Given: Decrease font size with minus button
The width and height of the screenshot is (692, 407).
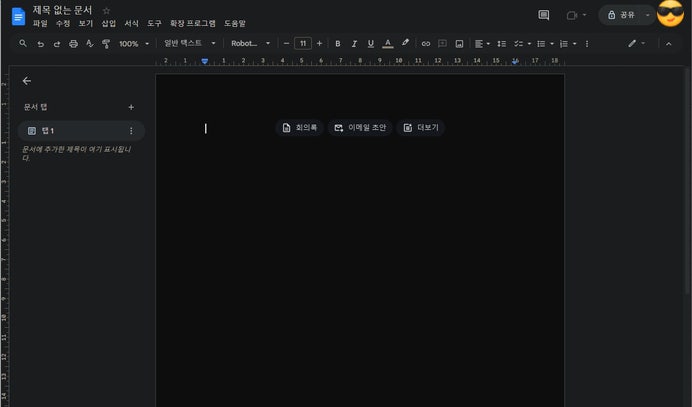Looking at the screenshot, I should (x=286, y=43).
